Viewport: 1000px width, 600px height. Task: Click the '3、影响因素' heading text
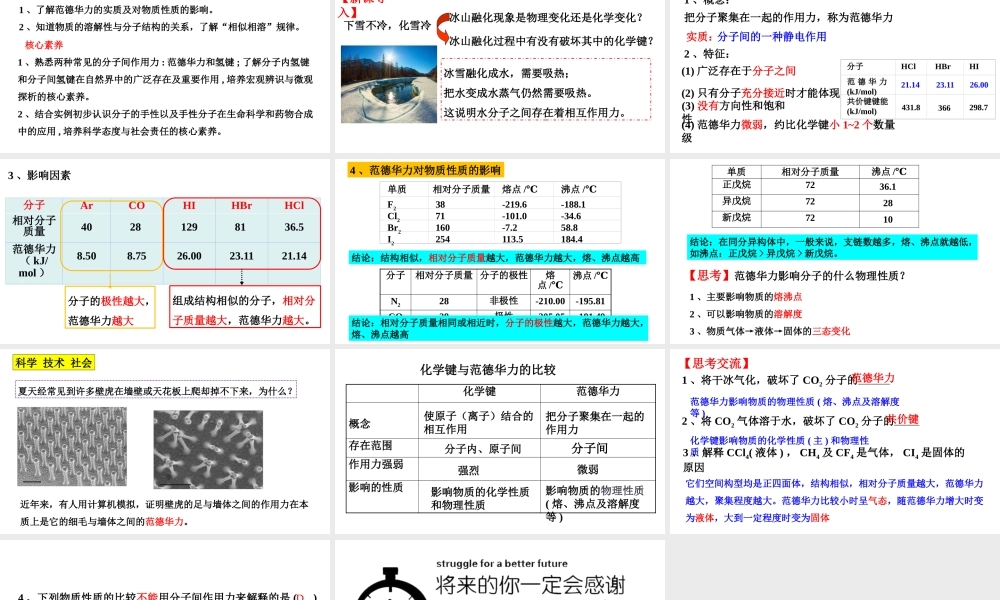[39, 175]
